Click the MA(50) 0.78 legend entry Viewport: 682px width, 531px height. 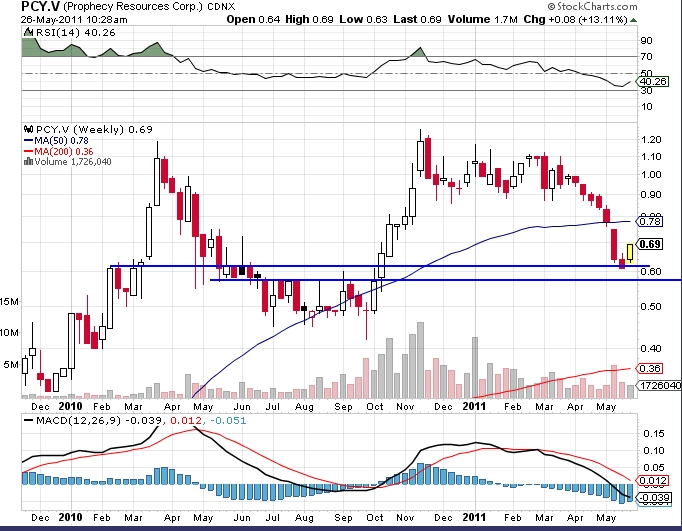click(x=57, y=141)
